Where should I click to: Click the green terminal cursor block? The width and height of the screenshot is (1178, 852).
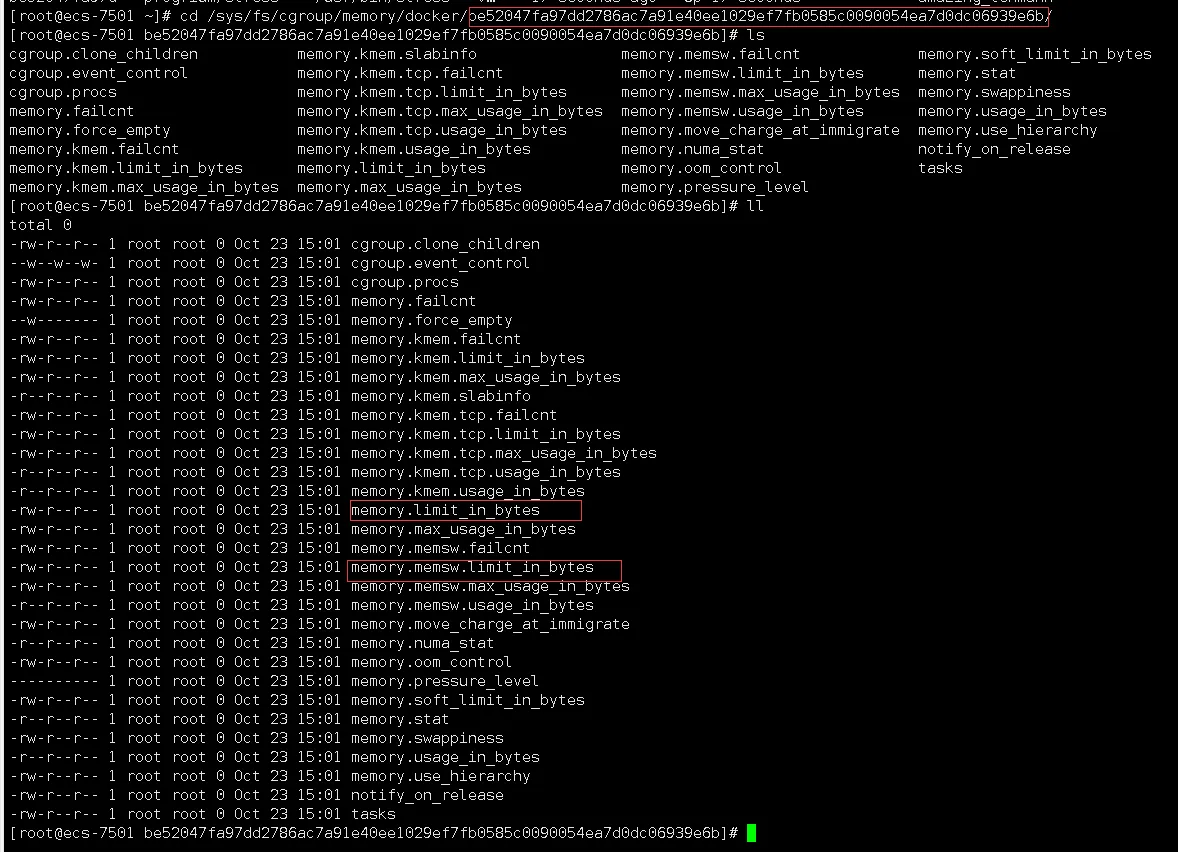751,833
